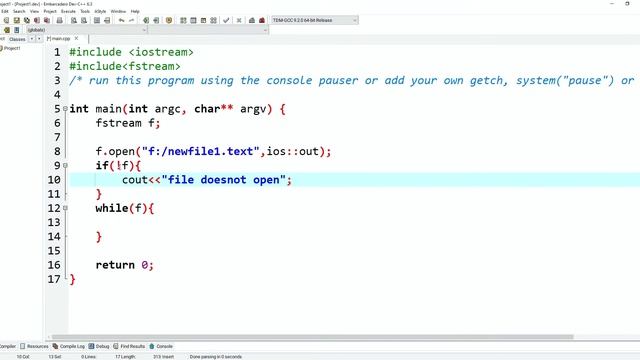640x360 pixels.
Task: Click the "return 0;" statement
Action: pos(124,265)
